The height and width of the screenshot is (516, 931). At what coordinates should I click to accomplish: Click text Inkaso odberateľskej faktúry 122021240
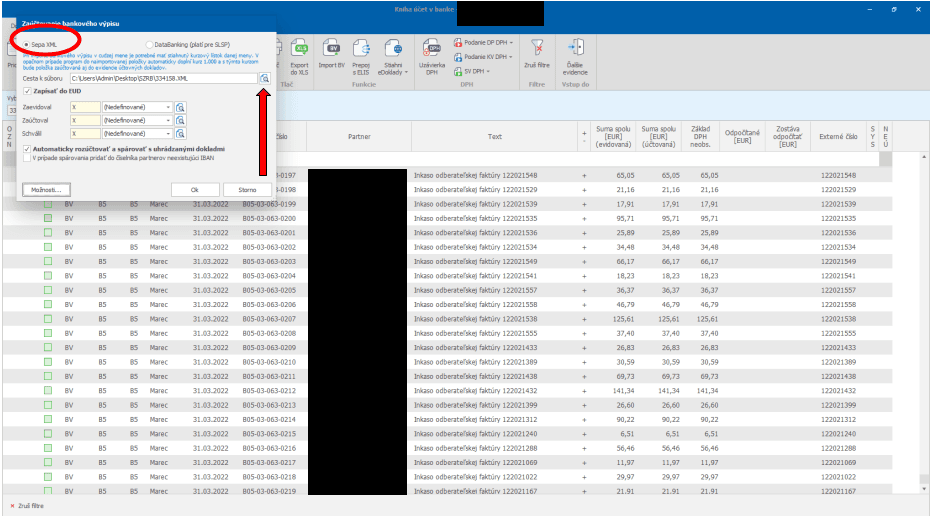pos(475,433)
